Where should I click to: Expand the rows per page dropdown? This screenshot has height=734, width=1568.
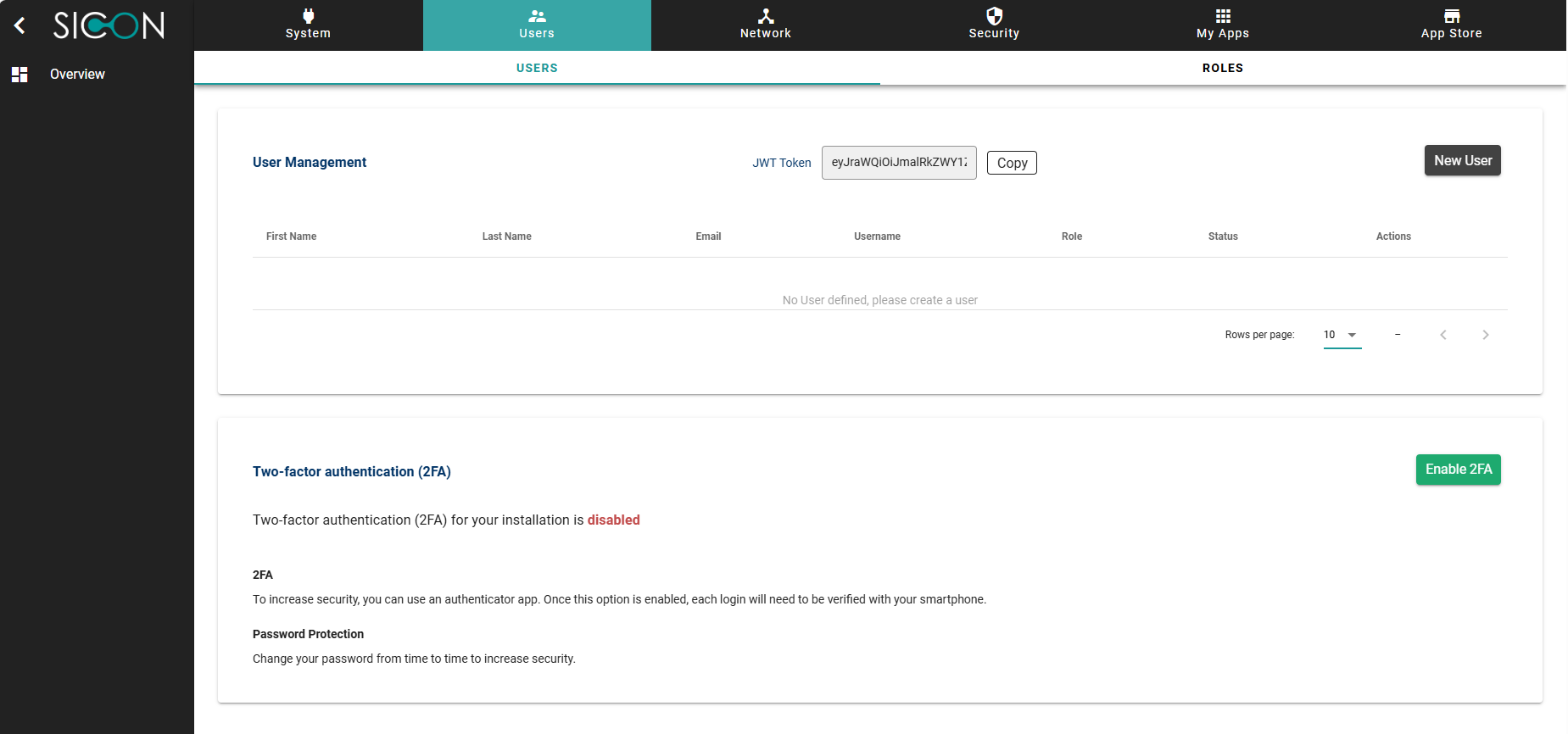[x=1342, y=335]
